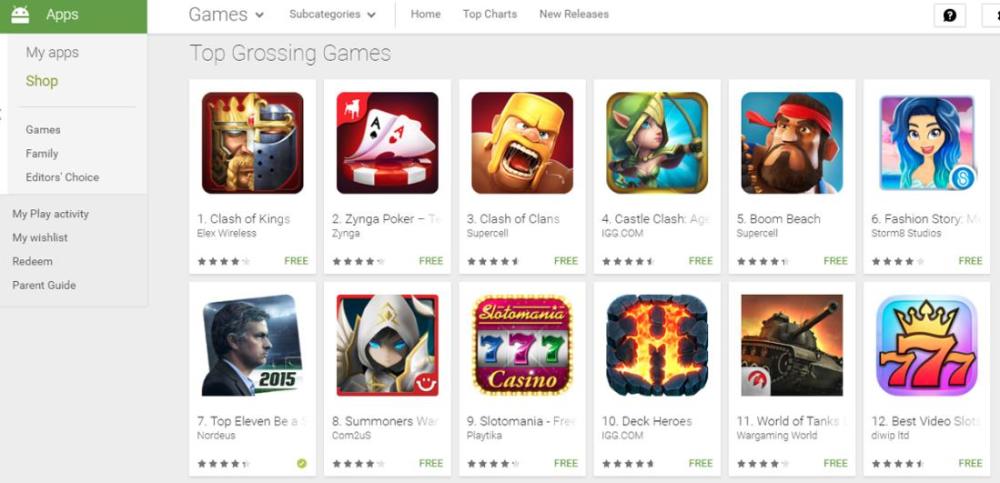Select Editors' Choice in sidebar

tap(62, 177)
